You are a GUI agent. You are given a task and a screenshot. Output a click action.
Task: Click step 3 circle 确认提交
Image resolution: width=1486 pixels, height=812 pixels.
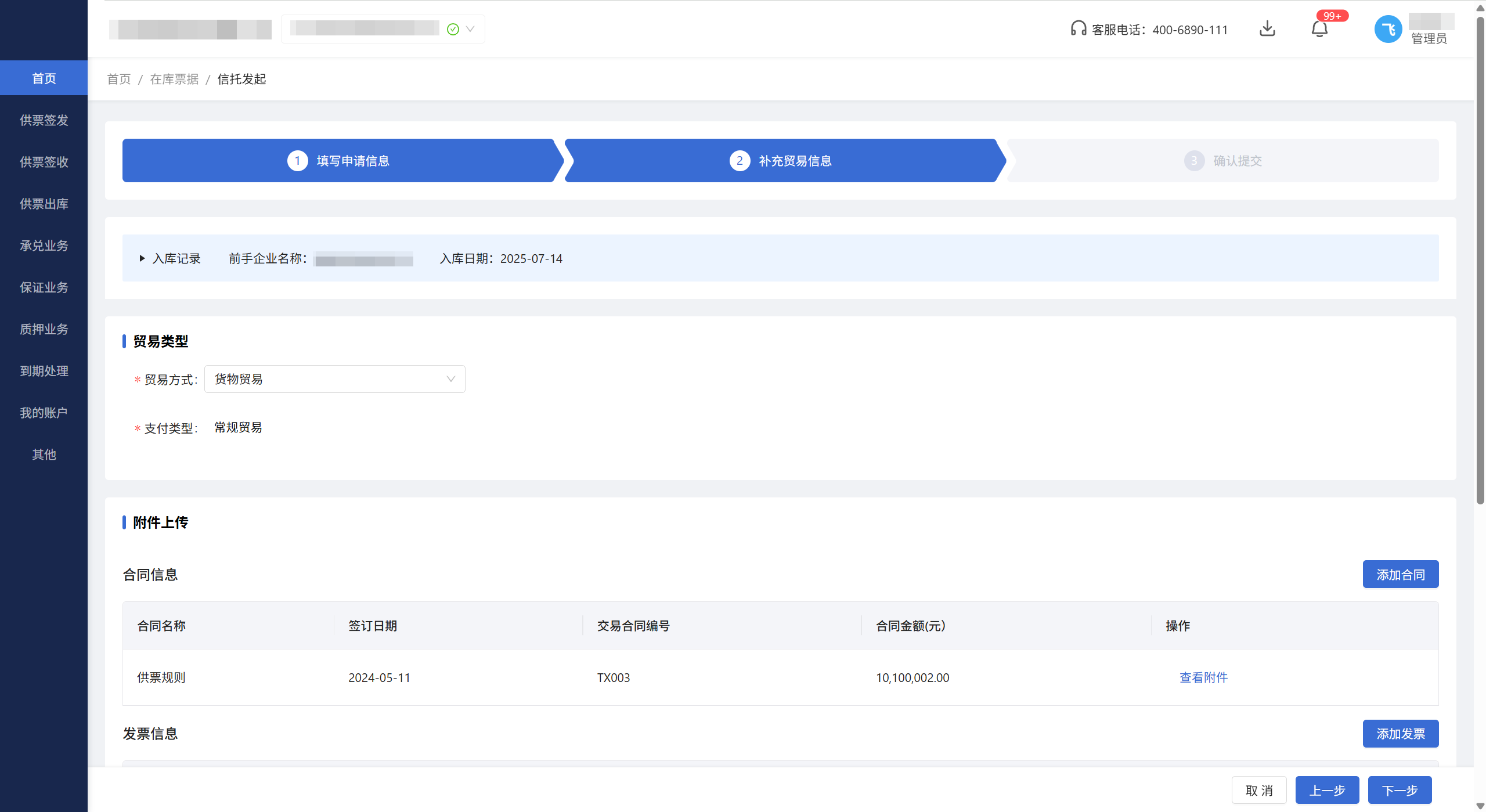[1193, 161]
